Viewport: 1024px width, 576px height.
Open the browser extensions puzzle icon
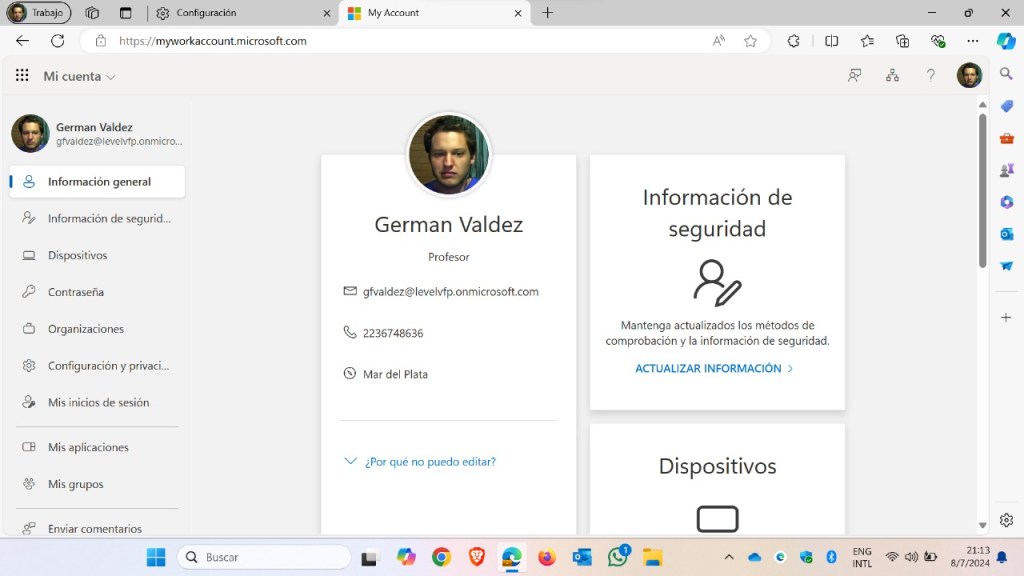point(794,41)
